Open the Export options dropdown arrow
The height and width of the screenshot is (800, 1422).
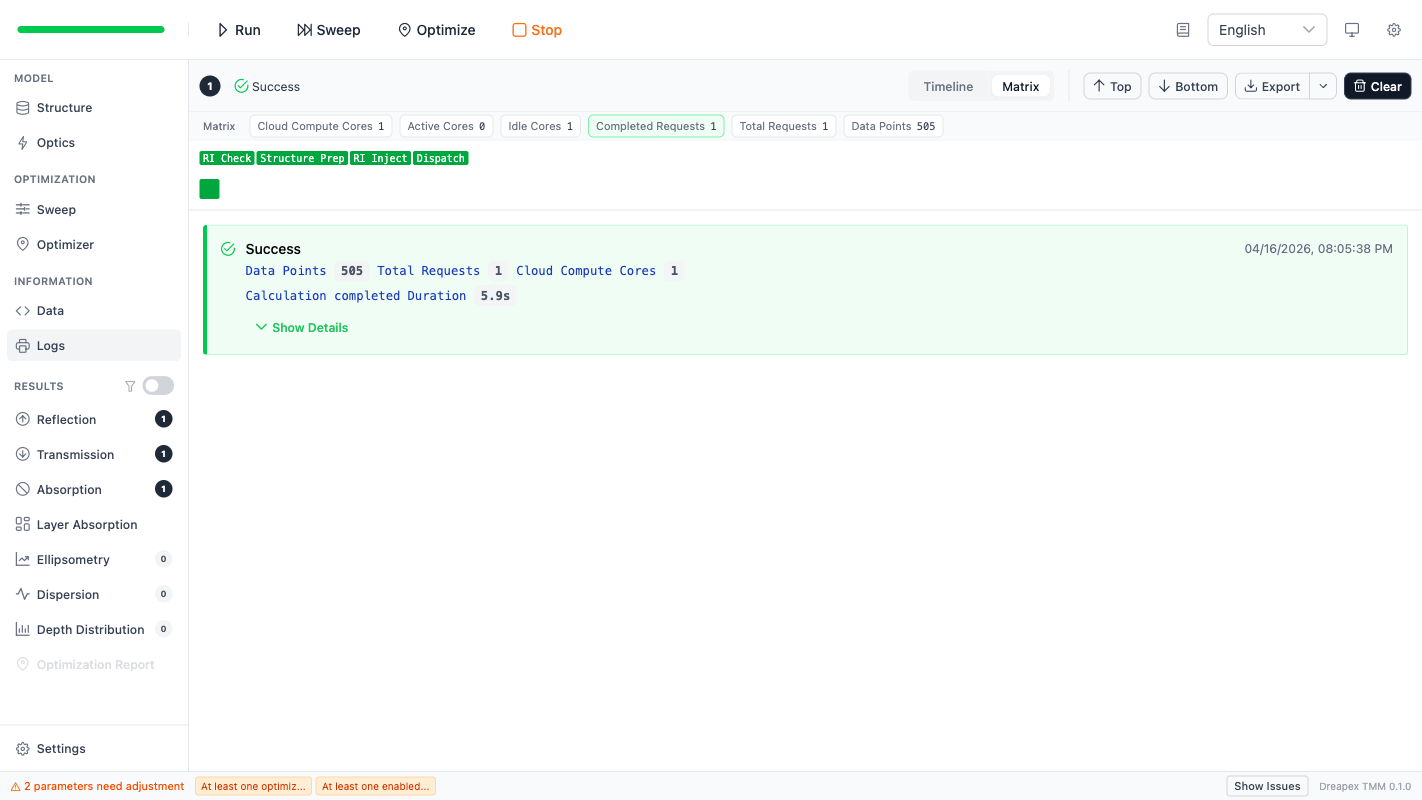1323,87
